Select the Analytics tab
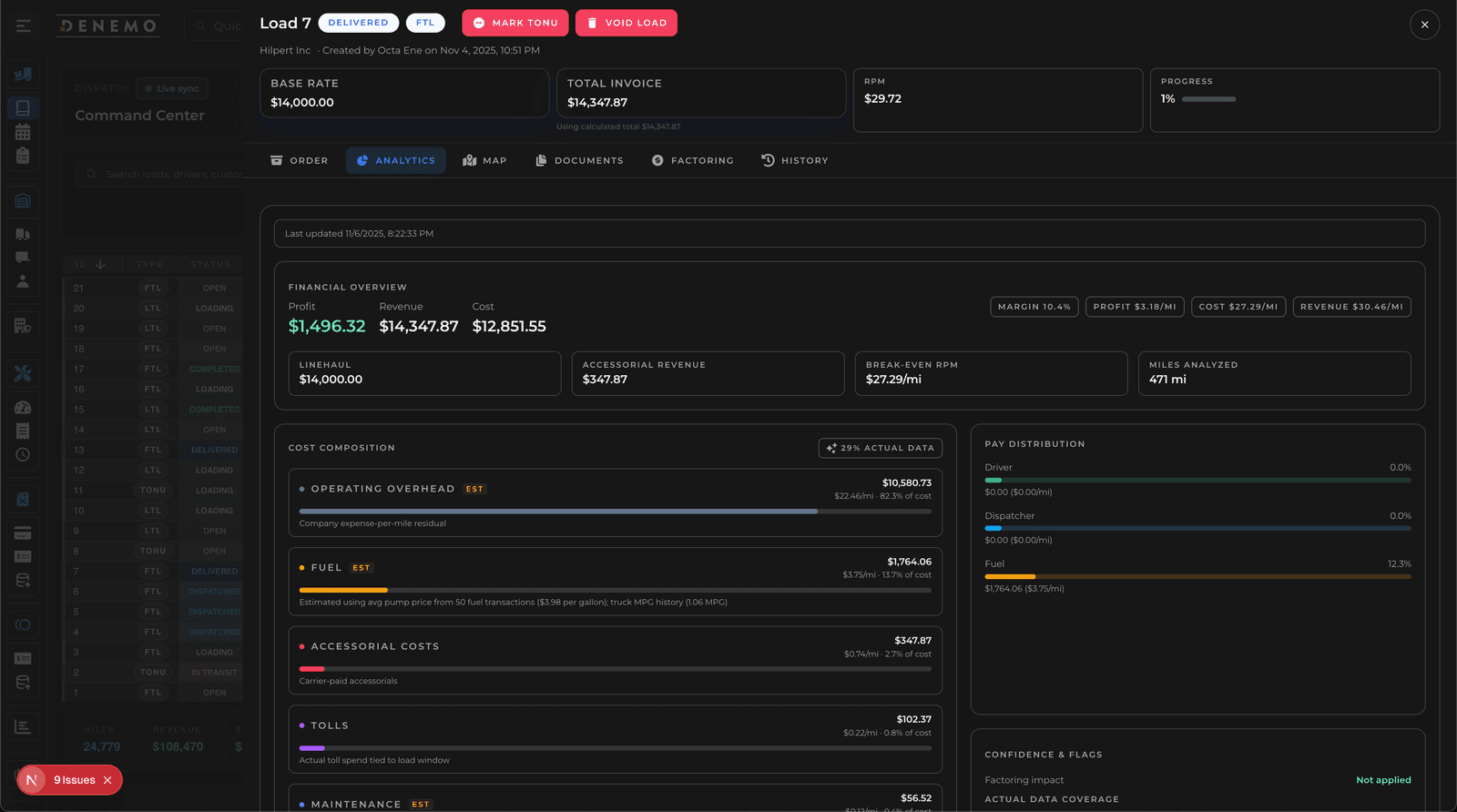The height and width of the screenshot is (812, 1457). pyautogui.click(x=396, y=160)
